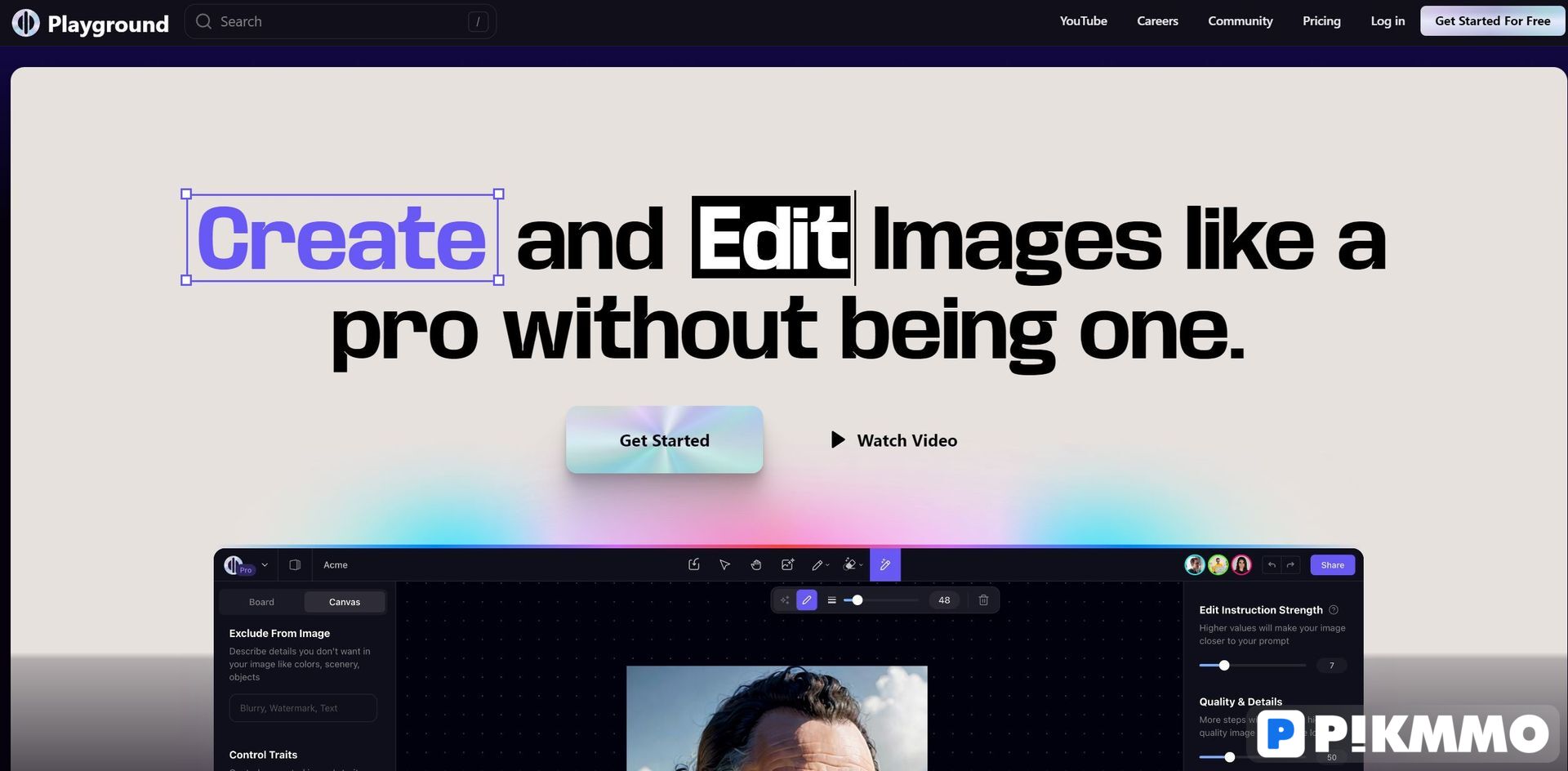Click the Control Traits heading

tap(263, 755)
